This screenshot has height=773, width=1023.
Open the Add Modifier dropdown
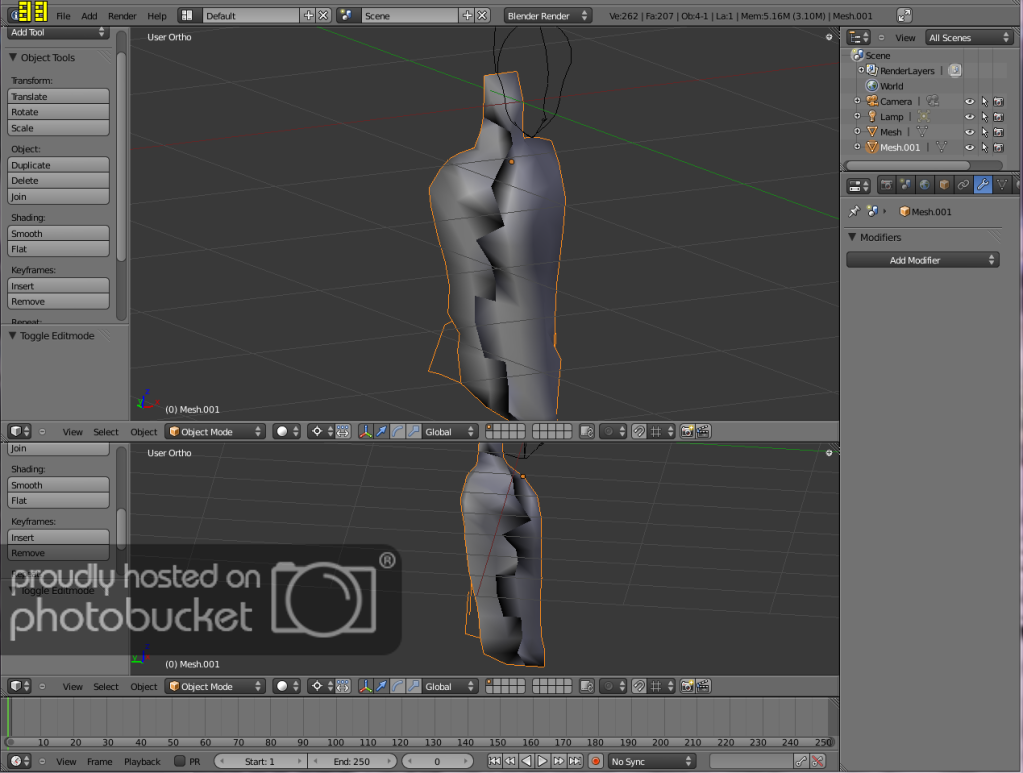(923, 260)
